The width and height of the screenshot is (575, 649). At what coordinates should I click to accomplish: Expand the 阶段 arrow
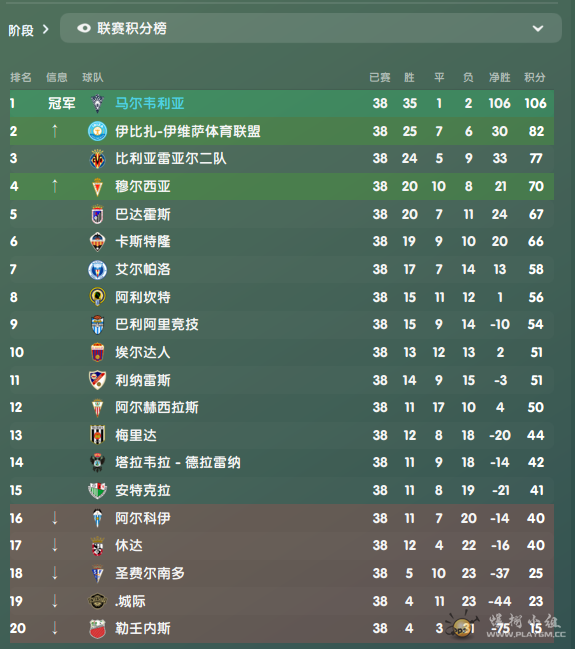(x=46, y=29)
